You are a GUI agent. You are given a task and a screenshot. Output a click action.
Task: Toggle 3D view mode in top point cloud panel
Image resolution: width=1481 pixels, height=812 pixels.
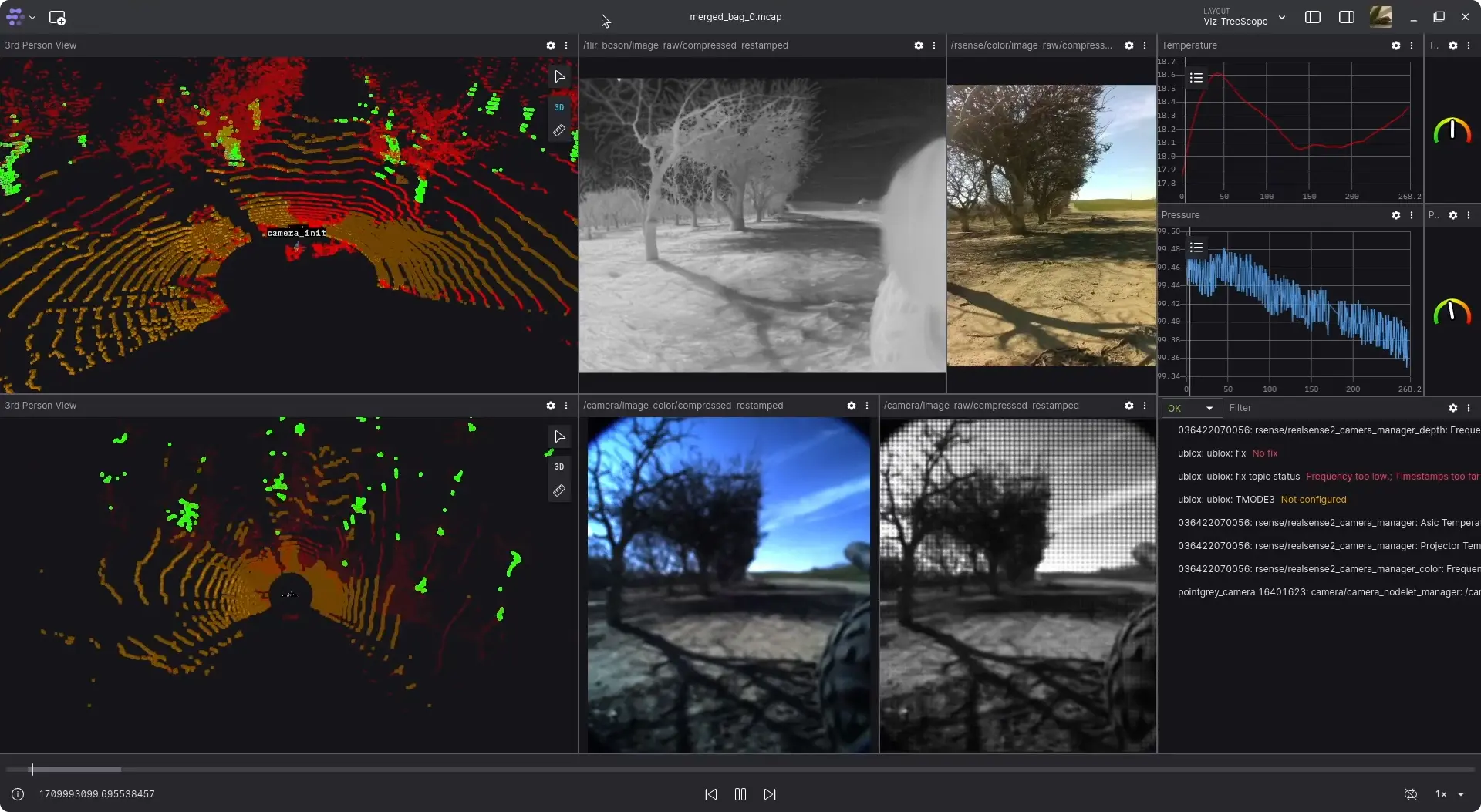[x=559, y=107]
